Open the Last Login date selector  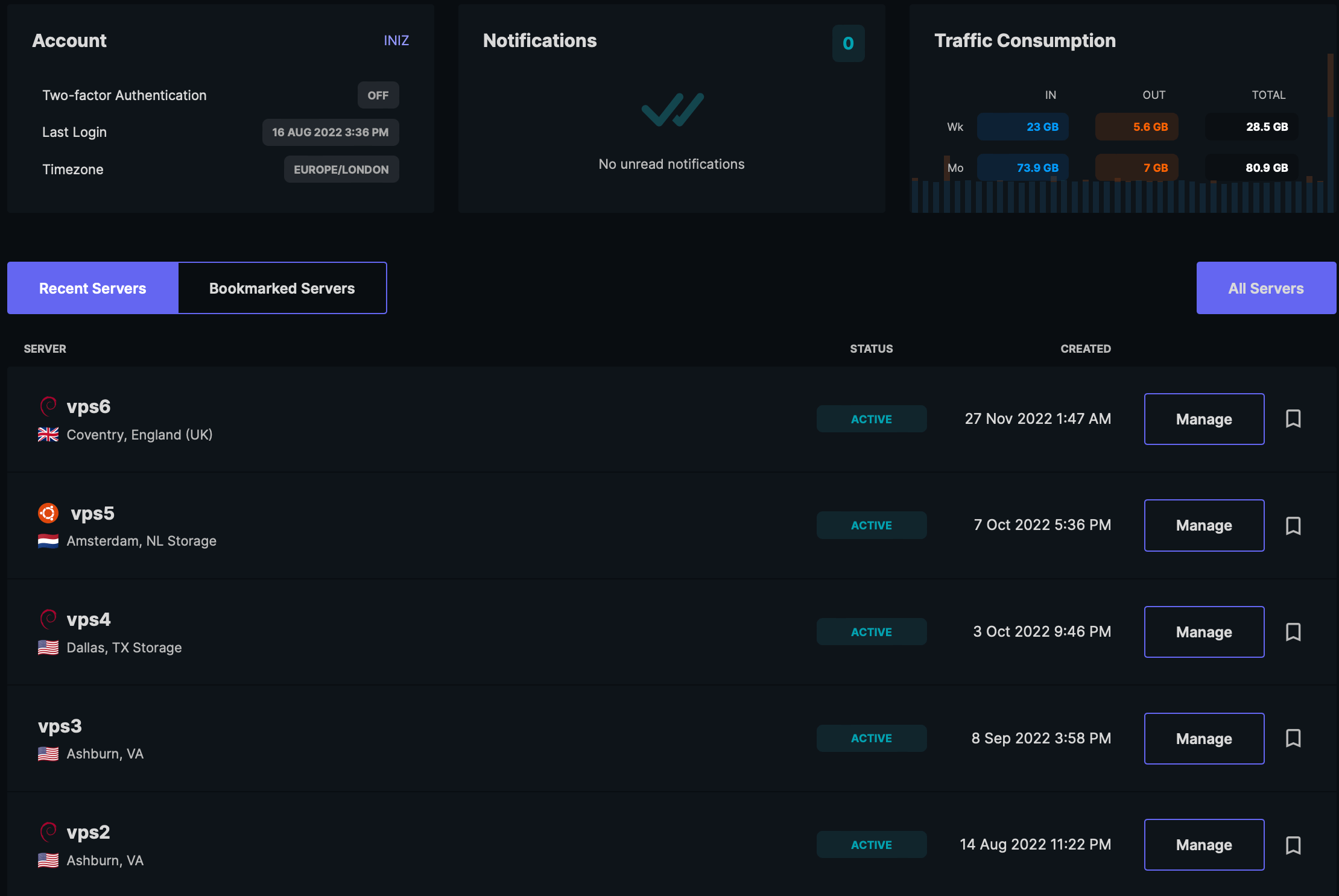(x=331, y=132)
